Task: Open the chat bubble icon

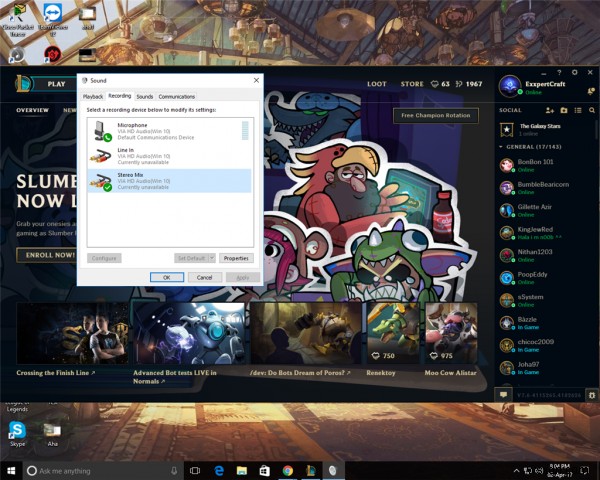Action: 503,395
